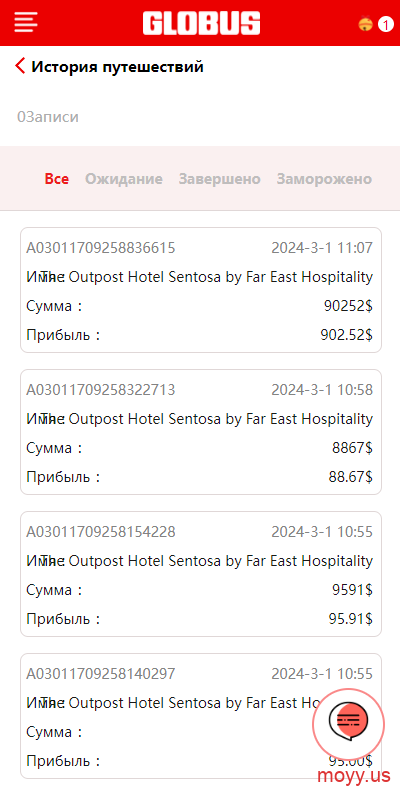Click the История путешествий title
The width and height of the screenshot is (400, 790).
(x=117, y=67)
